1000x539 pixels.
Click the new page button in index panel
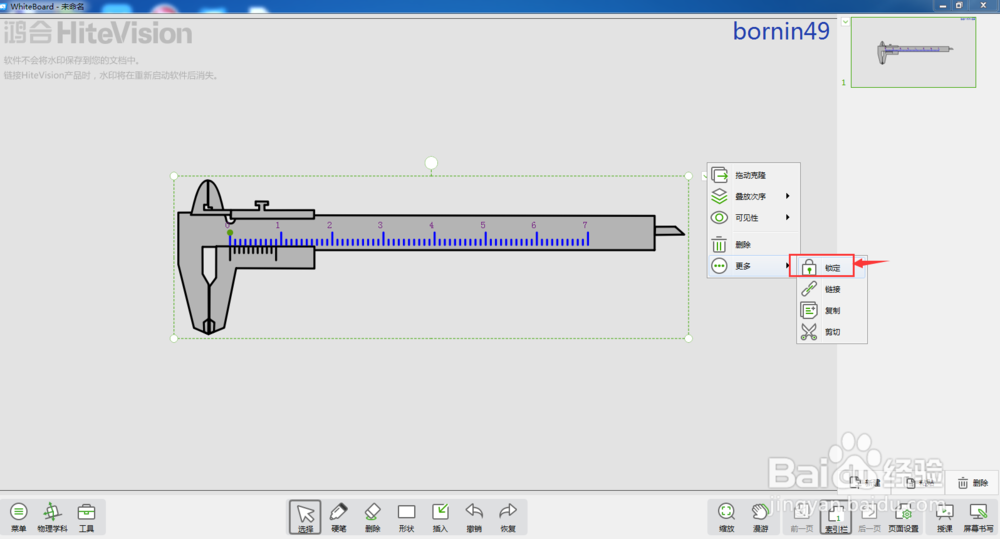pyautogui.click(x=864, y=482)
